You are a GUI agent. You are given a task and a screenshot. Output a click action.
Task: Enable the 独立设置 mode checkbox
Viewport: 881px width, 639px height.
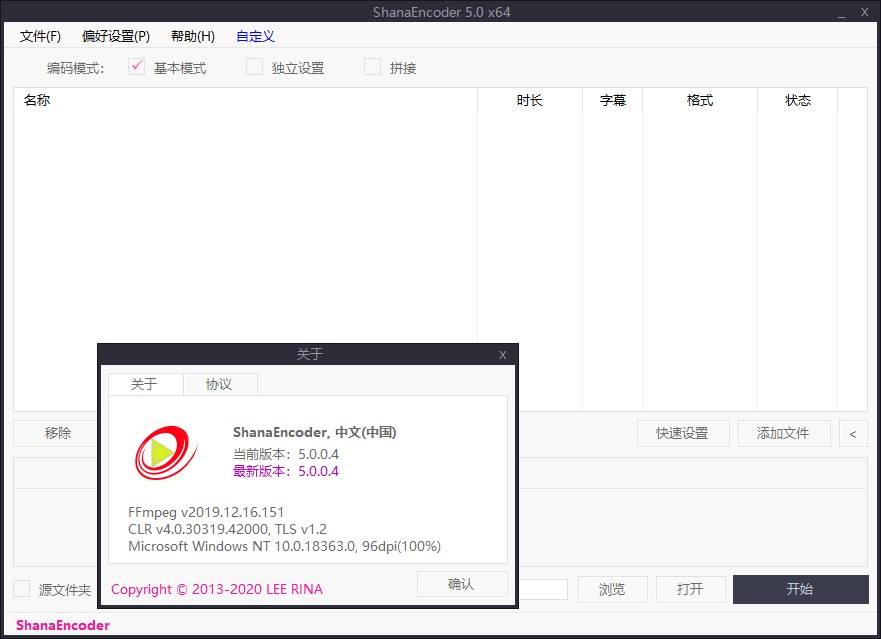coord(254,67)
